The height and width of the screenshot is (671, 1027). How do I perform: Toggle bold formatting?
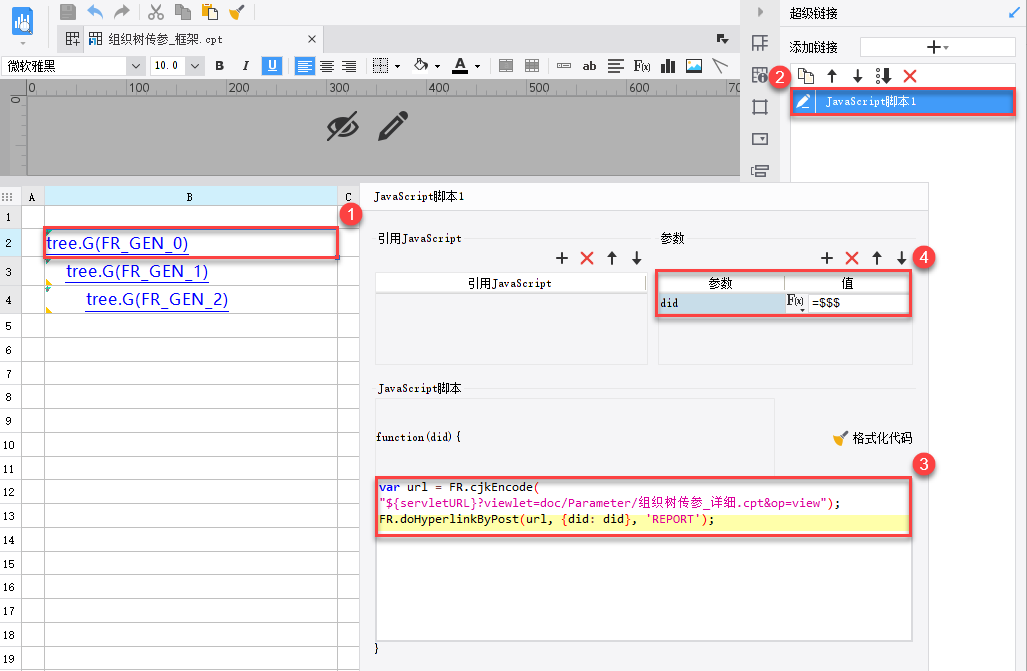click(219, 66)
